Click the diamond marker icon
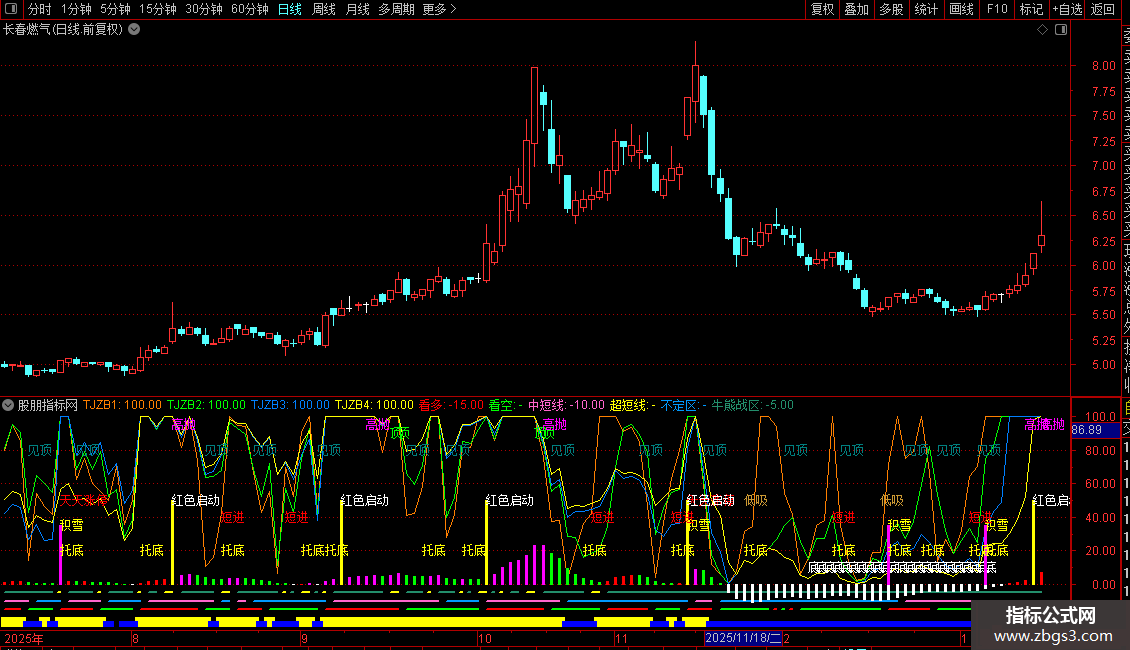 (x=1042, y=30)
